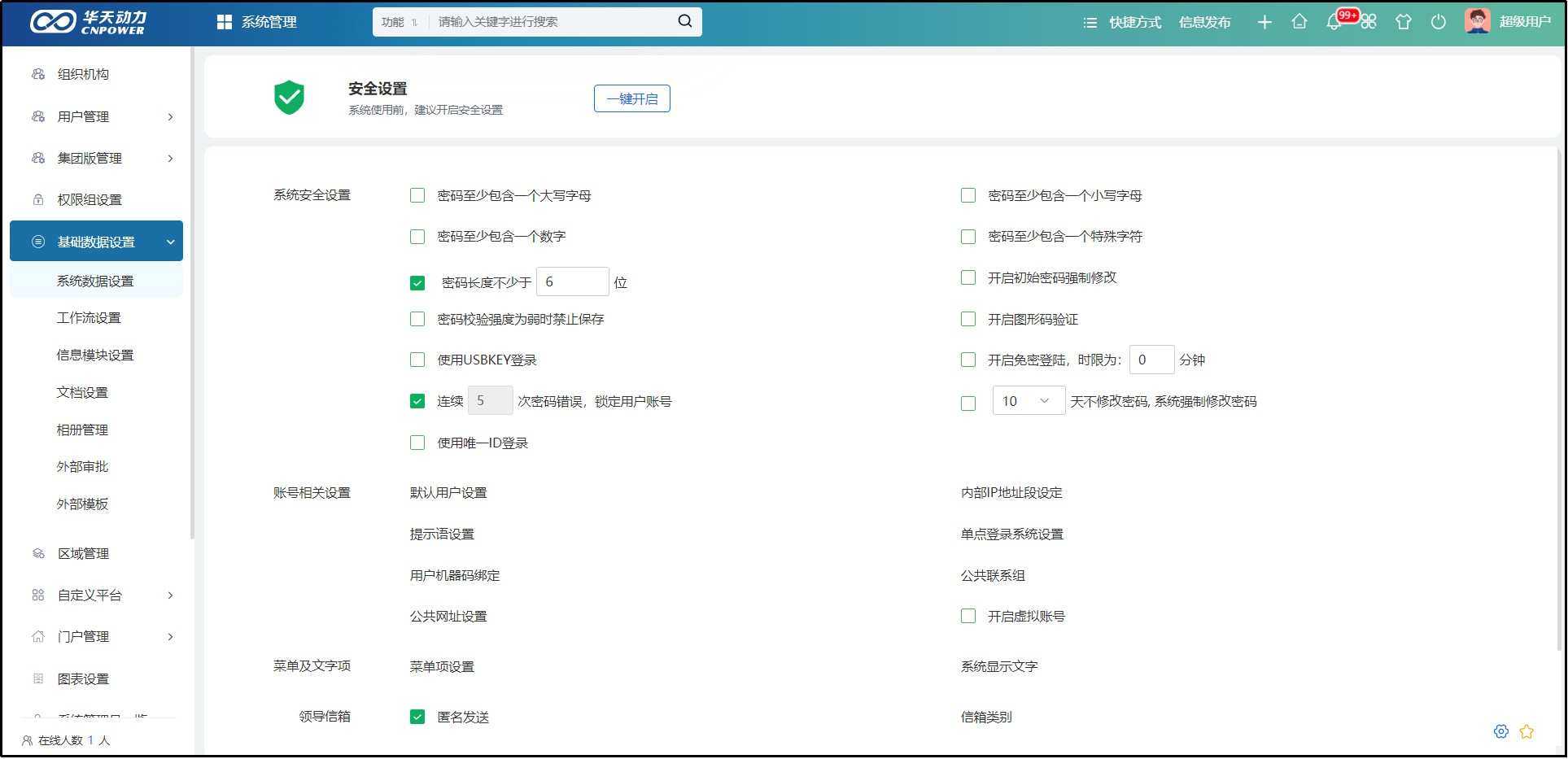This screenshot has height=759, width=1568.
Task: Open the gear settings icon bottom right
Action: pyautogui.click(x=1501, y=731)
